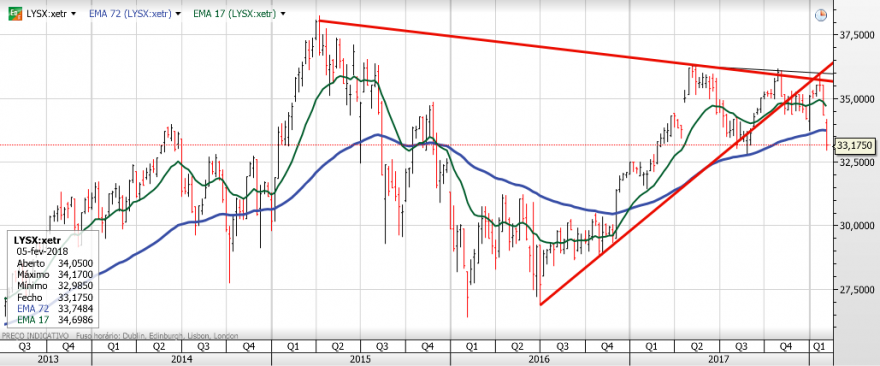
Task: Click the clock icon at chart top-right
Action: [x=821, y=15]
